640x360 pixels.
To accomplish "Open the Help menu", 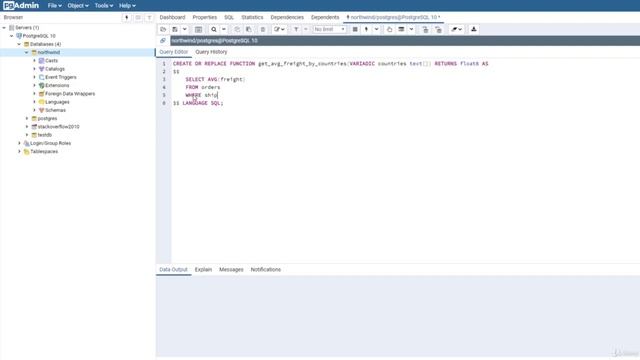I will [127, 6].
